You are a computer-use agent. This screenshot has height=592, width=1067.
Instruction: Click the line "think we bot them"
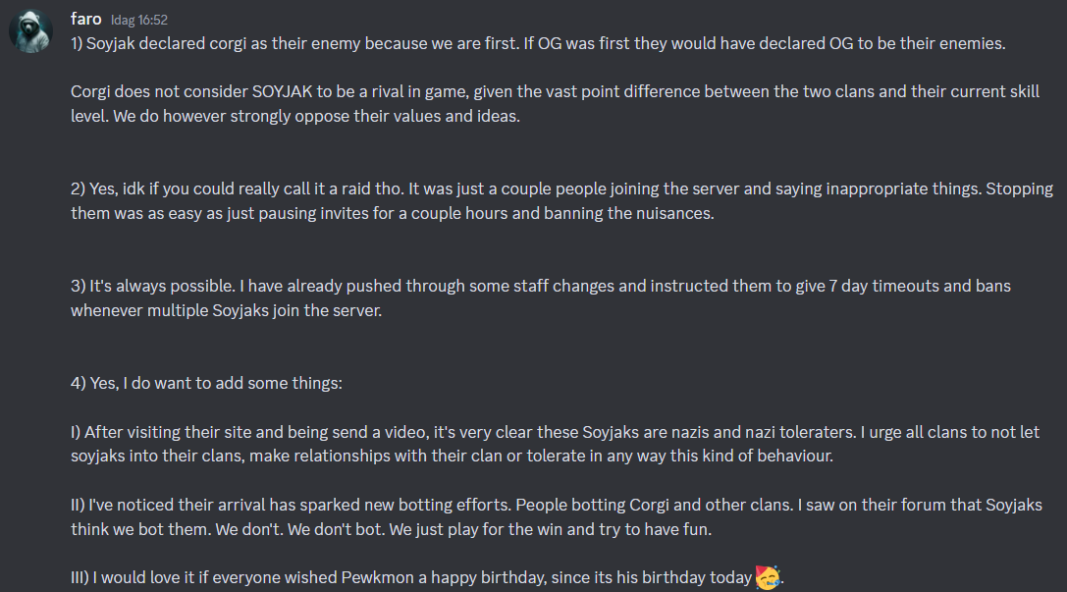coord(391,529)
